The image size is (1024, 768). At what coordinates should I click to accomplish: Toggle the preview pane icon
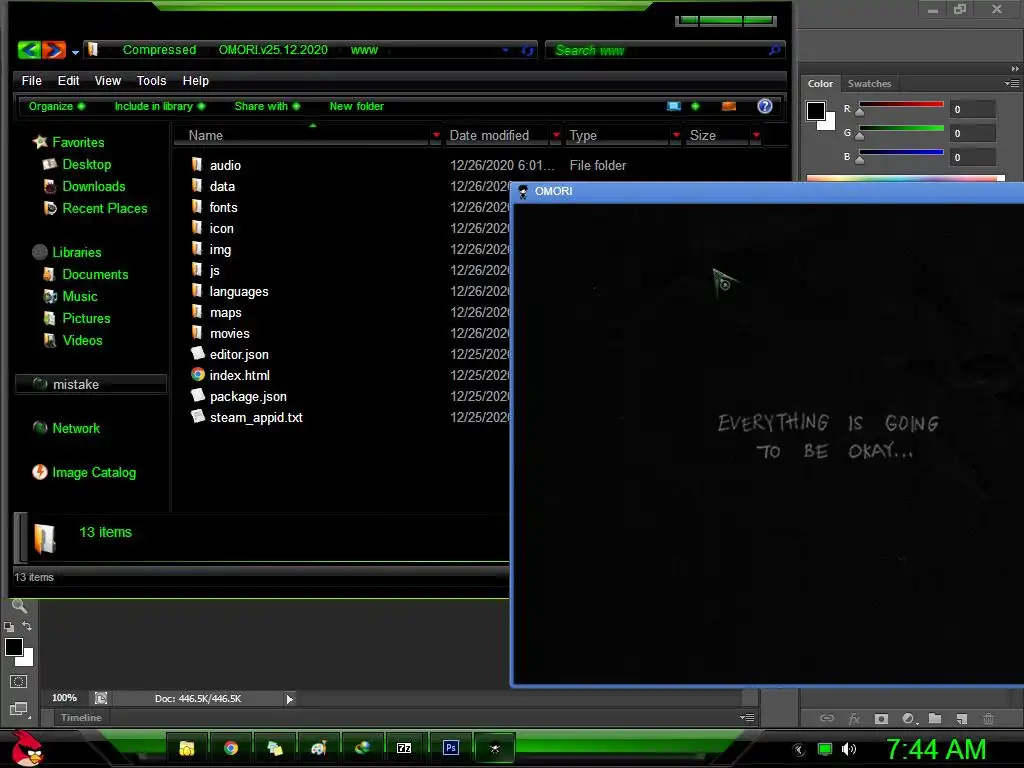tap(729, 106)
